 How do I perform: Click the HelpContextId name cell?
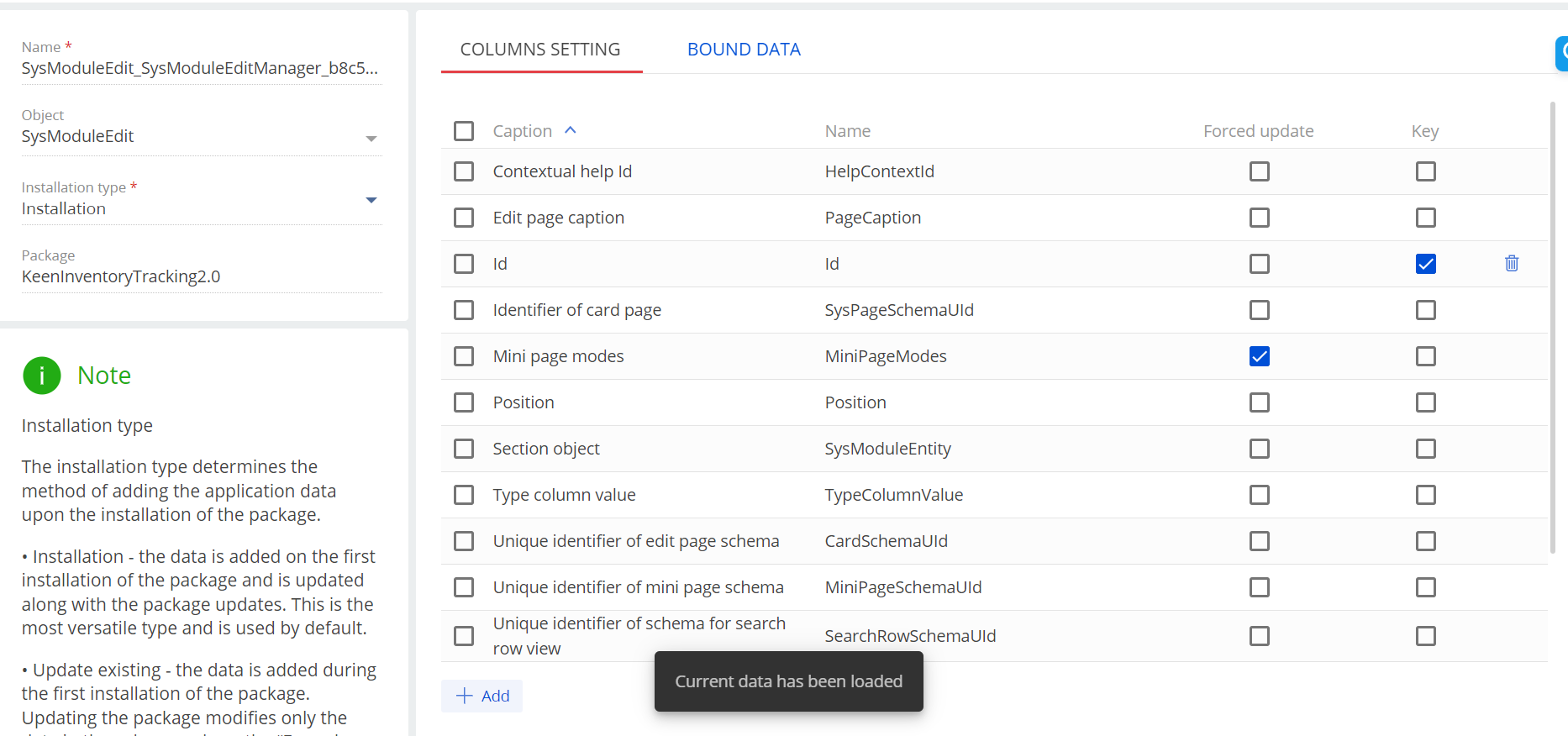point(880,171)
